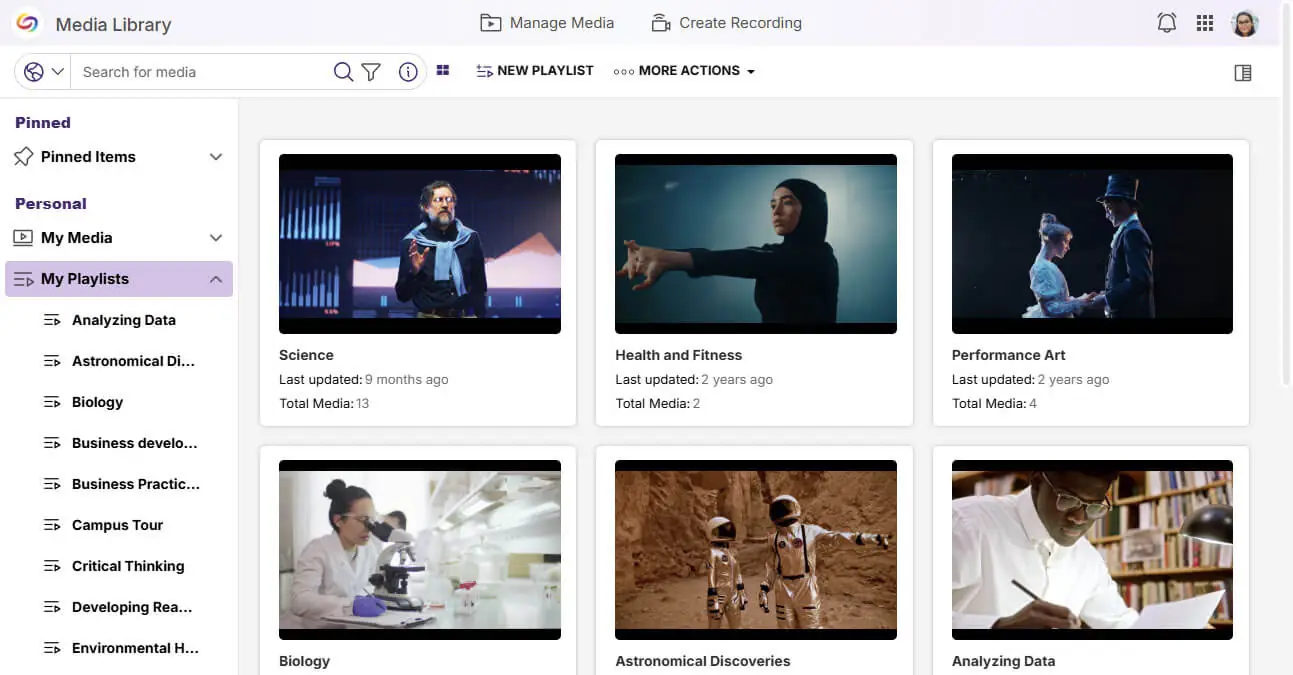Expand the Pinned Items section

(215, 157)
